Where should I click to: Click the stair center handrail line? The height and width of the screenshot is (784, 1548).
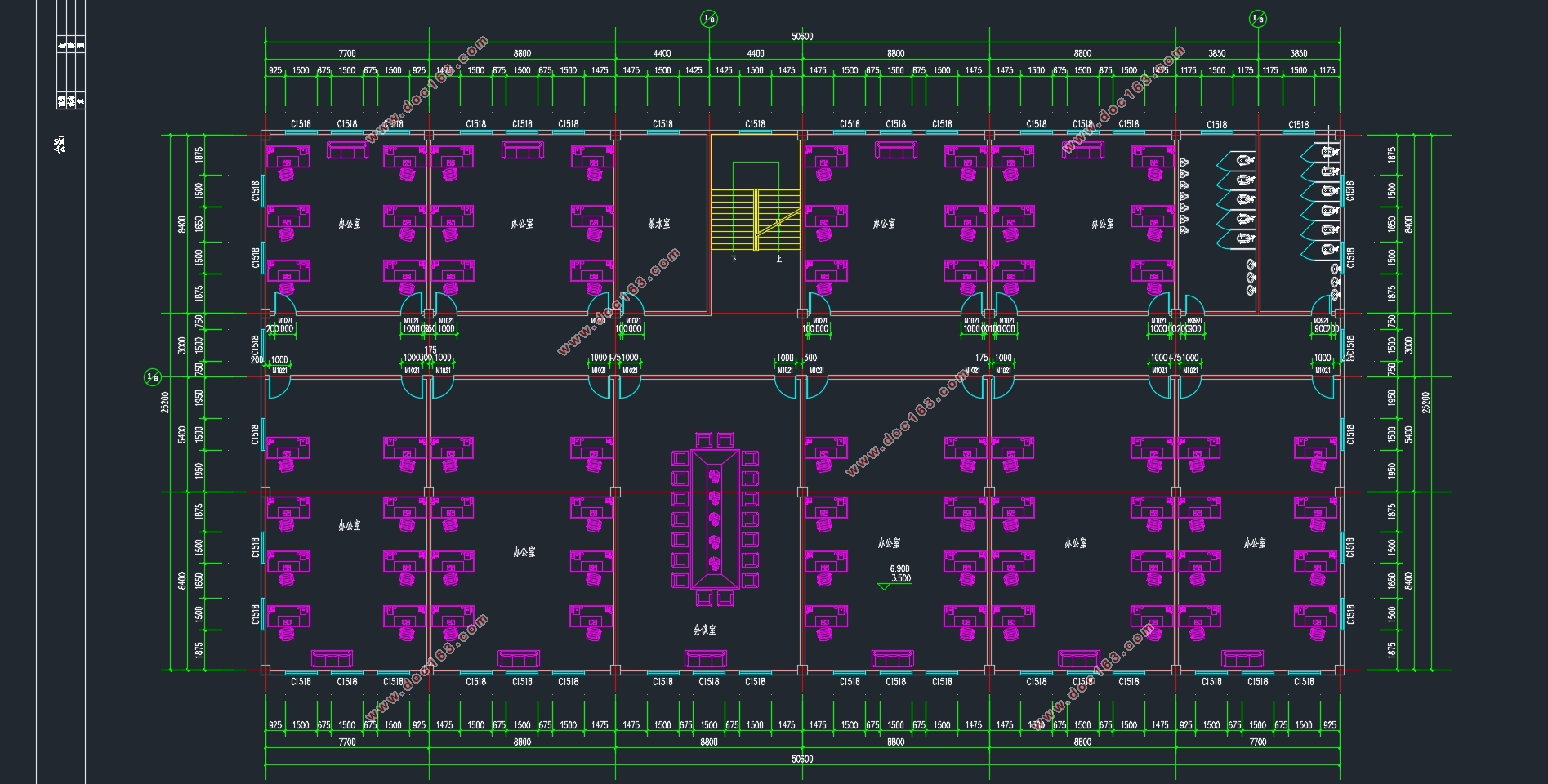click(x=756, y=219)
